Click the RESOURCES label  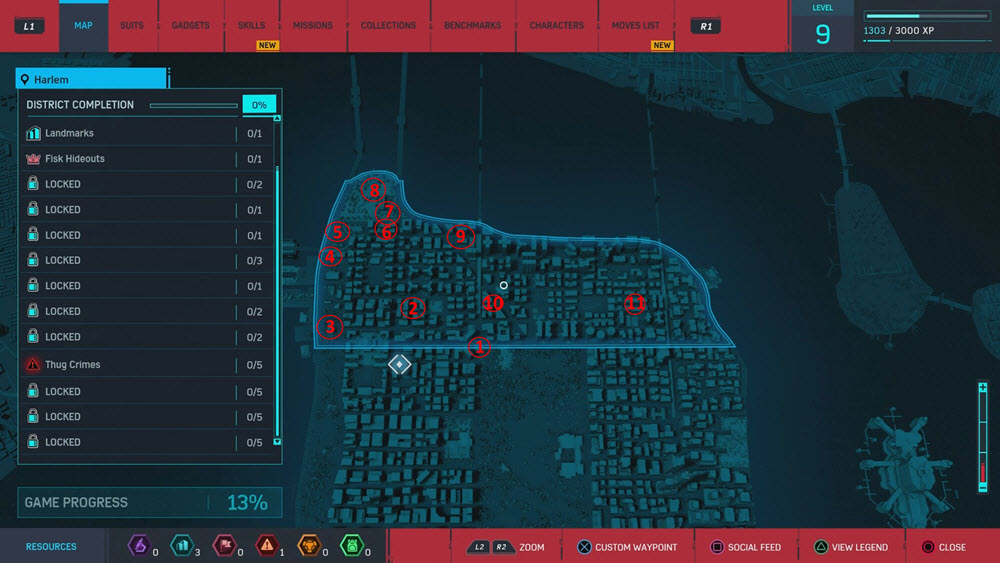[x=51, y=546]
